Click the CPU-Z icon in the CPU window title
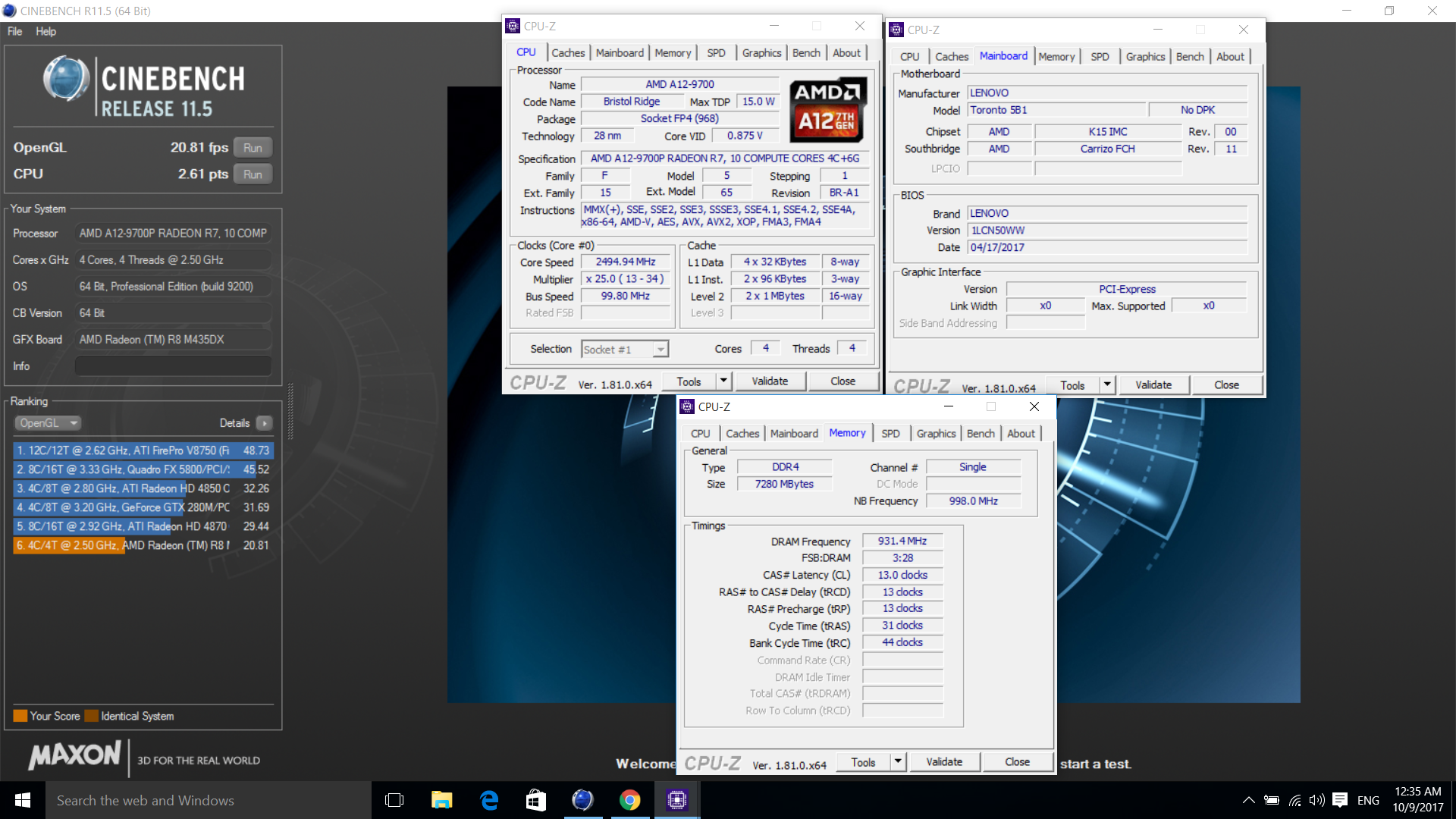This screenshot has height=819, width=1456. pyautogui.click(x=513, y=26)
